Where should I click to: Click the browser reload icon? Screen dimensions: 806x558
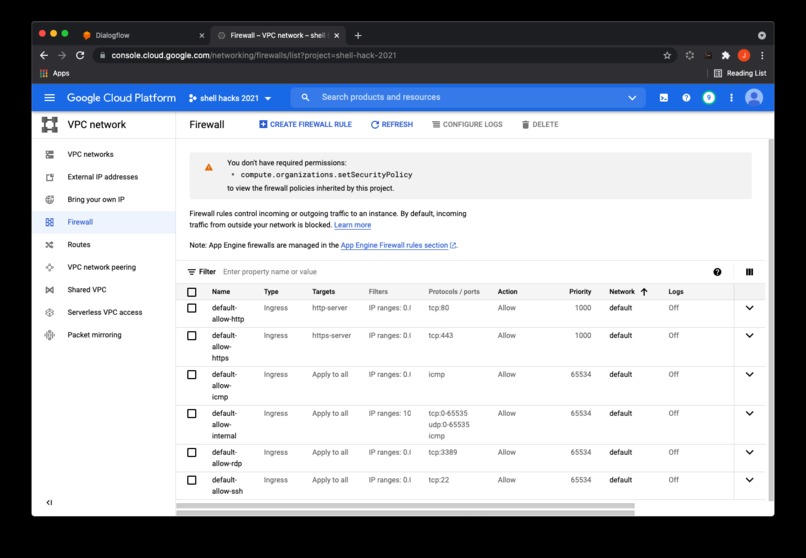(x=80, y=55)
